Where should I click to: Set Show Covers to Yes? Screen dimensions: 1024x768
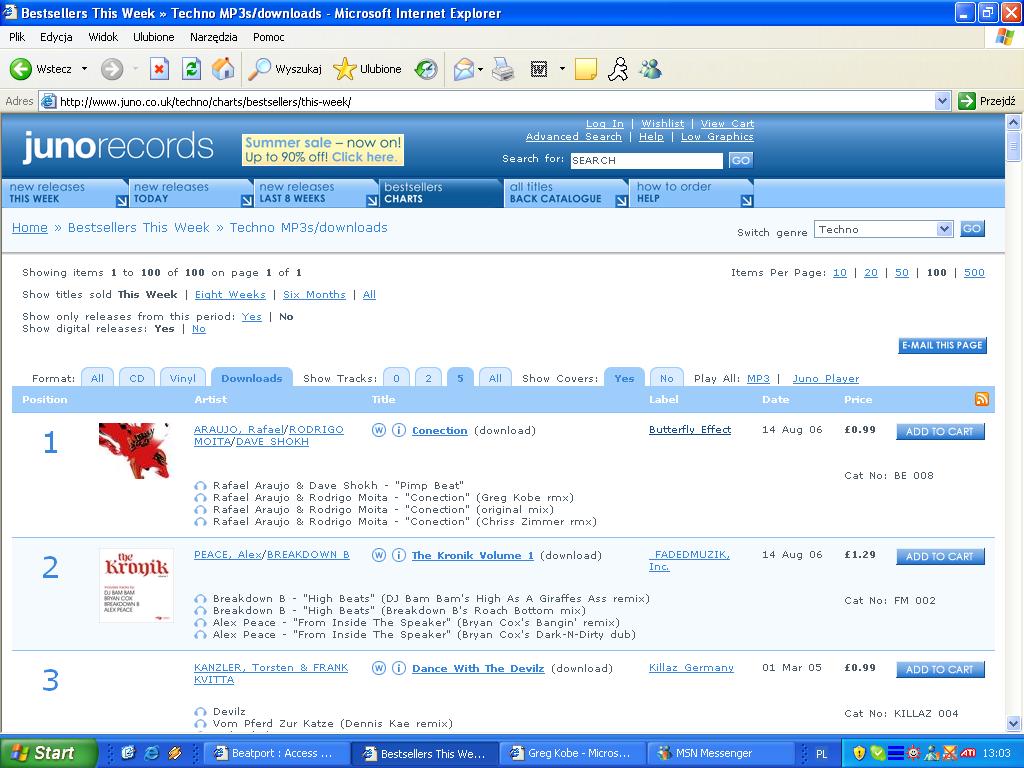624,378
